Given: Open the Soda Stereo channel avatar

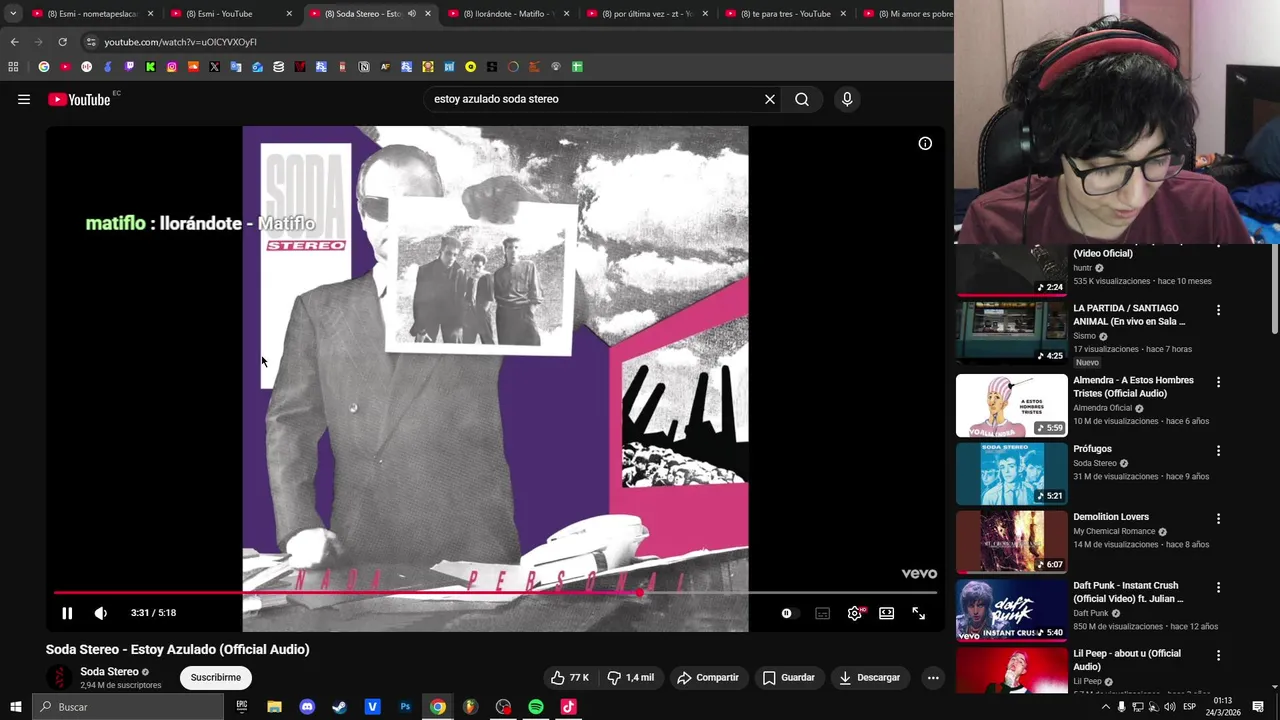Looking at the screenshot, I should (59, 677).
